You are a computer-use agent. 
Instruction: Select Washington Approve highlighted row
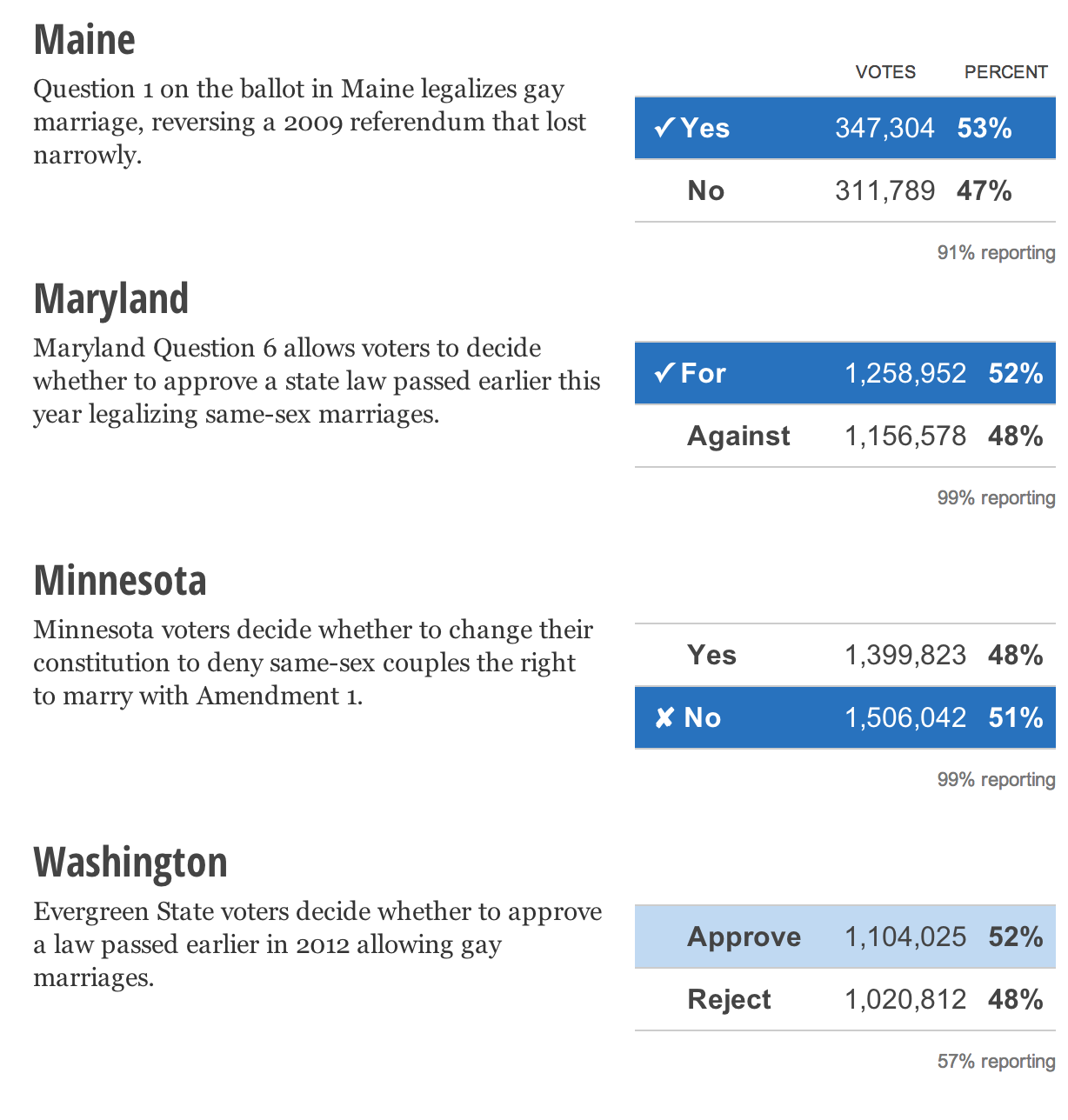click(x=844, y=937)
